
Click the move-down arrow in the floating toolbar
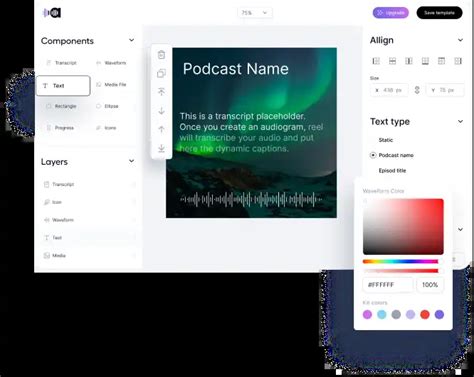[x=161, y=110]
